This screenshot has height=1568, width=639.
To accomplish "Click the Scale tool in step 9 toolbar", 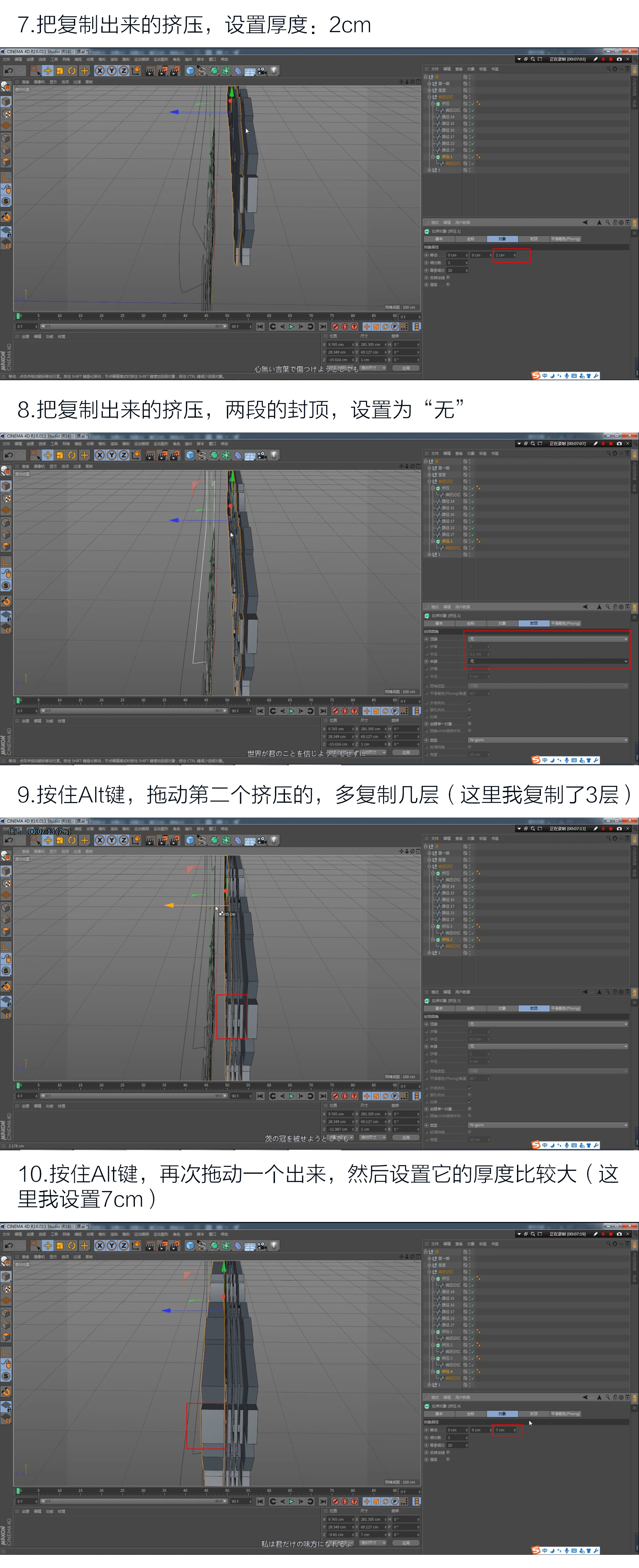I will click(60, 841).
